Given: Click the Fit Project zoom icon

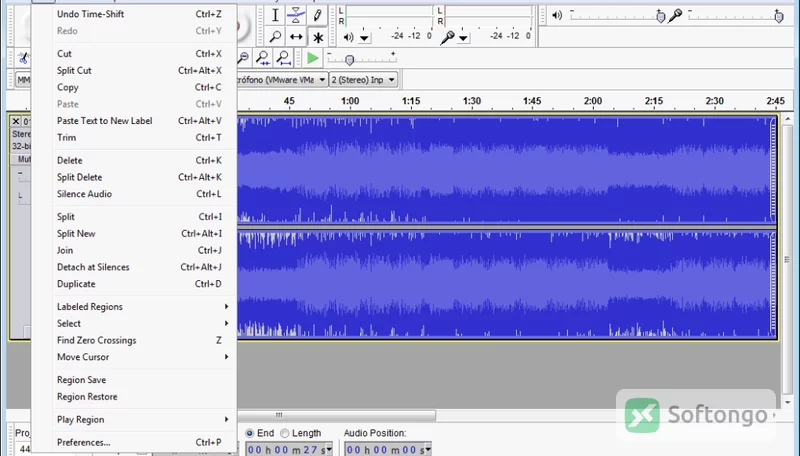Looking at the screenshot, I should pos(283,58).
